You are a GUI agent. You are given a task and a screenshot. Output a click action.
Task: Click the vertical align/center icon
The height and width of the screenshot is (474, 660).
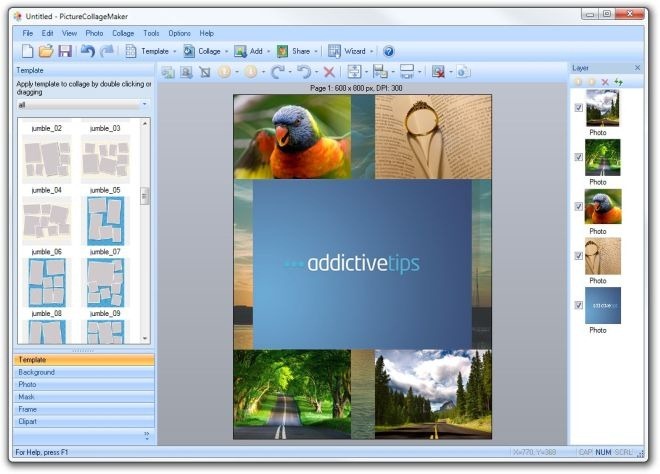354,72
